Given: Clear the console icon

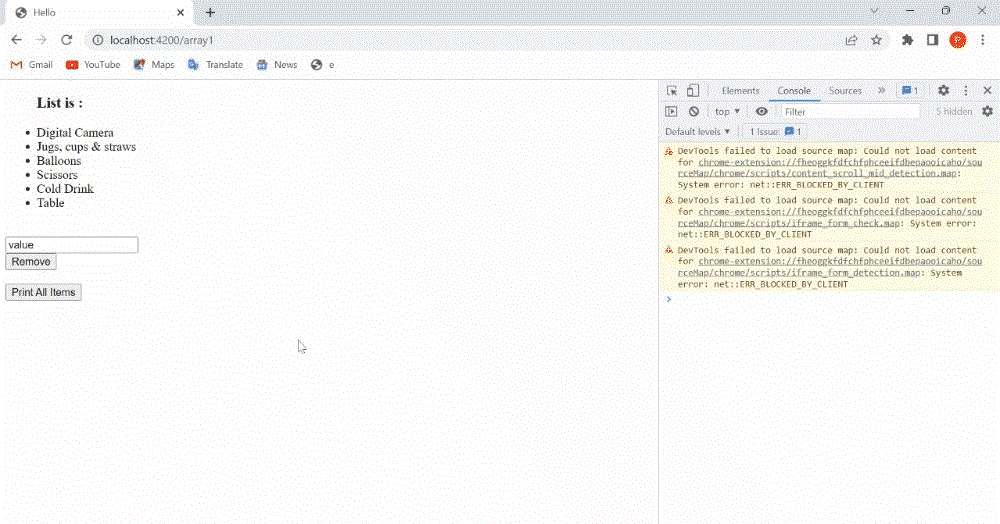Looking at the screenshot, I should [694, 112].
